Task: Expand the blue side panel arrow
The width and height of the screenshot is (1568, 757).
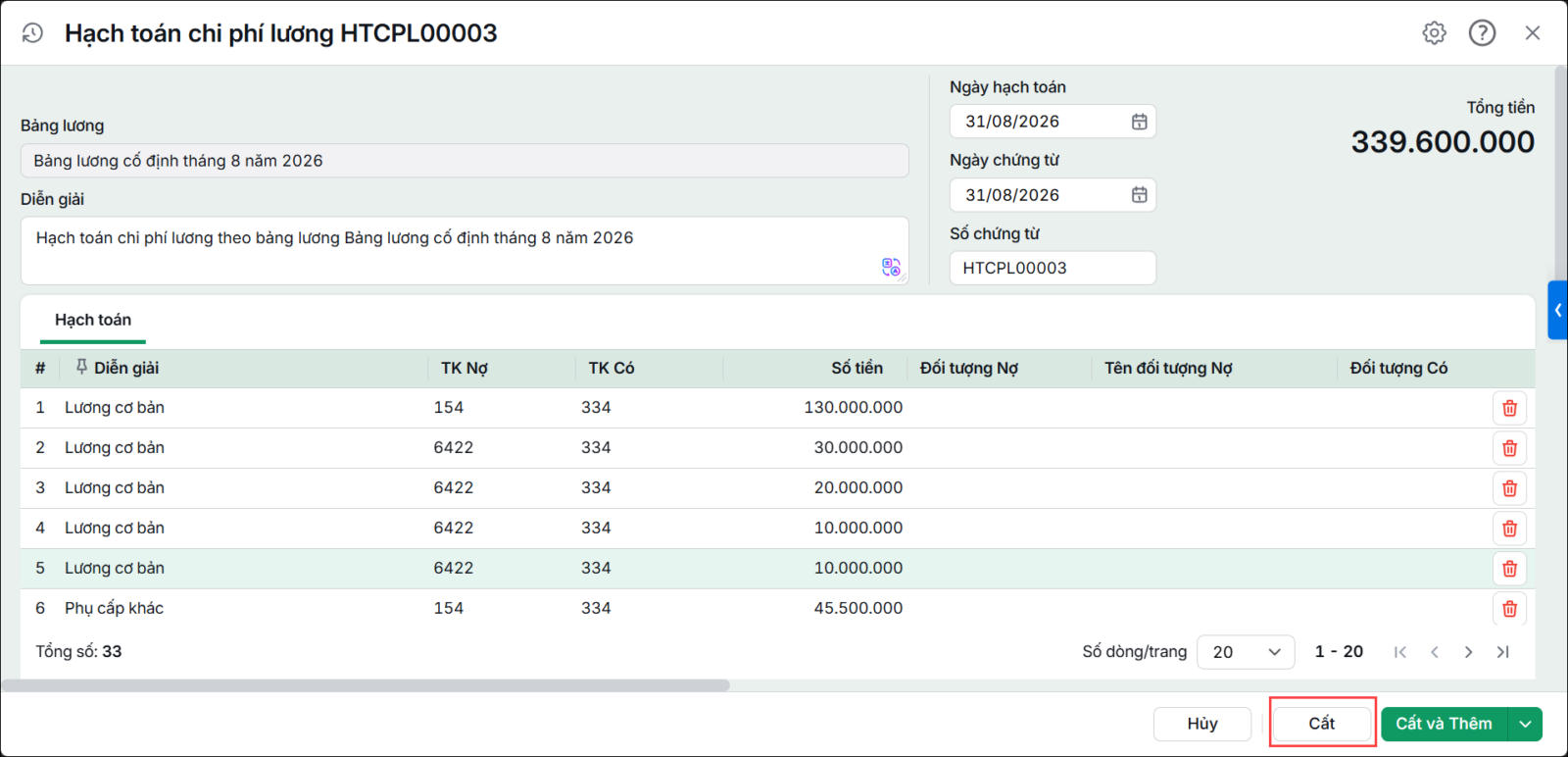Action: [x=1557, y=310]
